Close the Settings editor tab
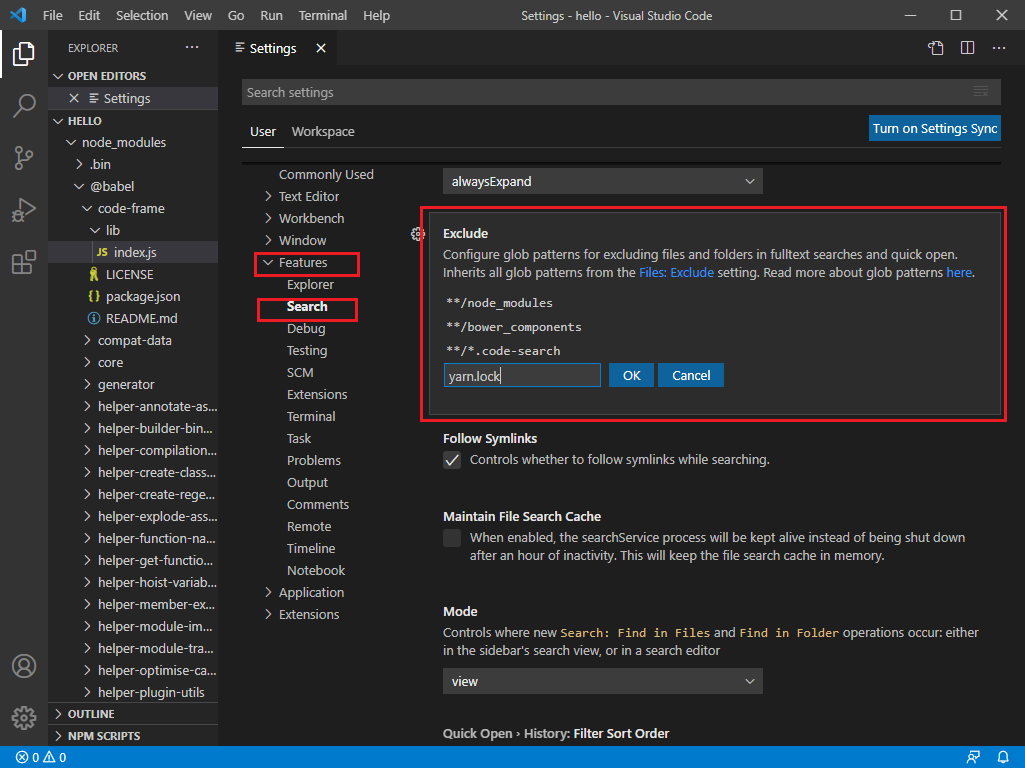This screenshot has width=1025, height=768. (321, 48)
